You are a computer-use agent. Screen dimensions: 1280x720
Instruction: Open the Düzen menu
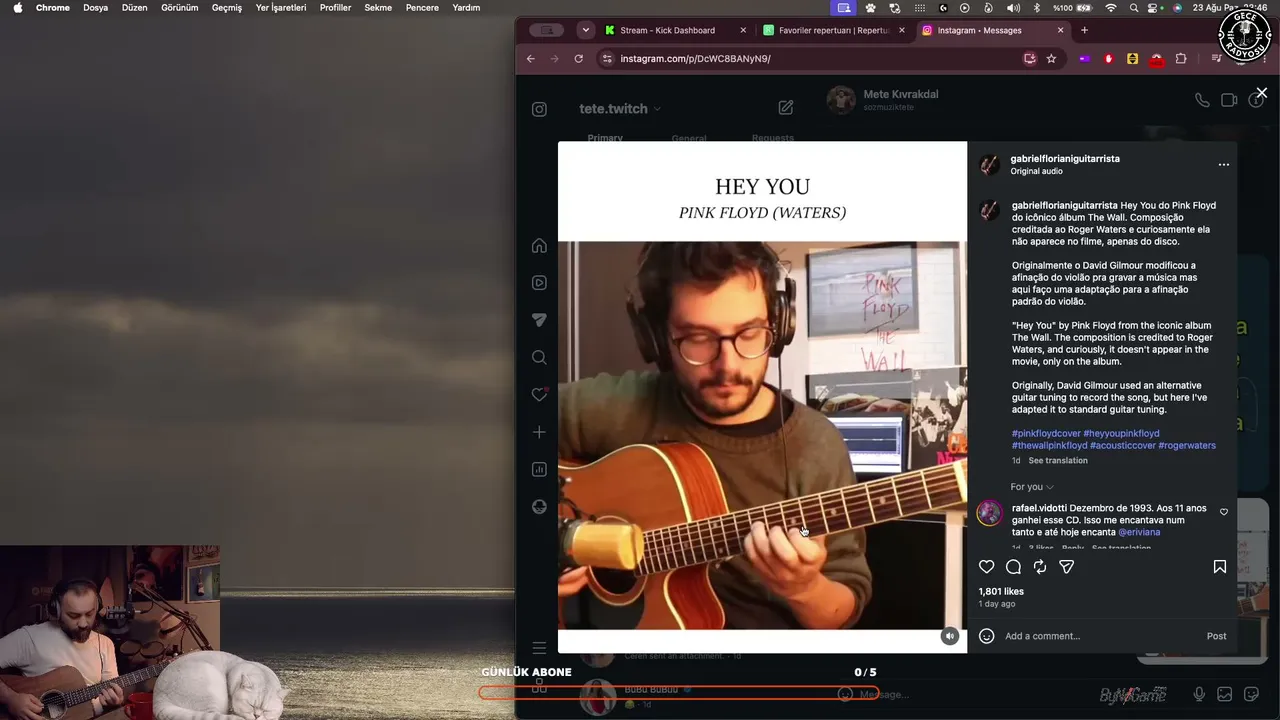(x=134, y=8)
